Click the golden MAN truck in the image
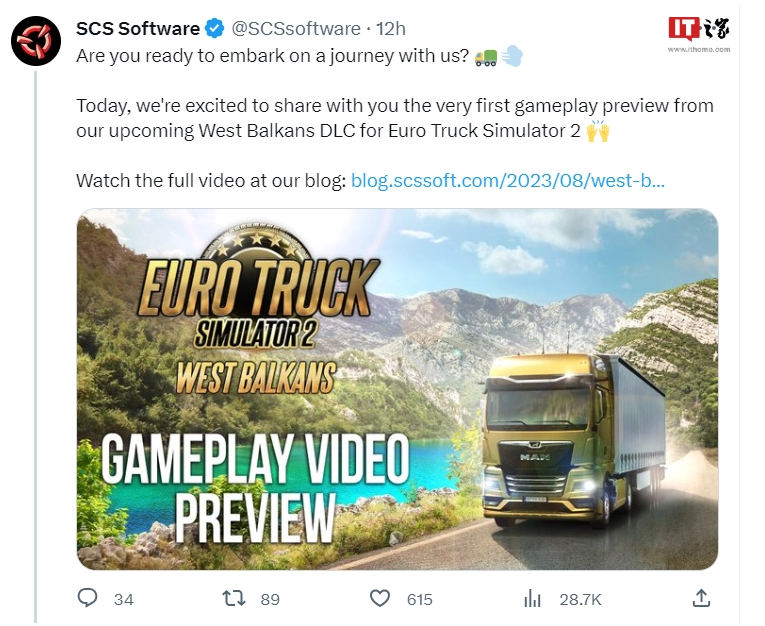Viewport: 765px width, 626px height. (573, 439)
